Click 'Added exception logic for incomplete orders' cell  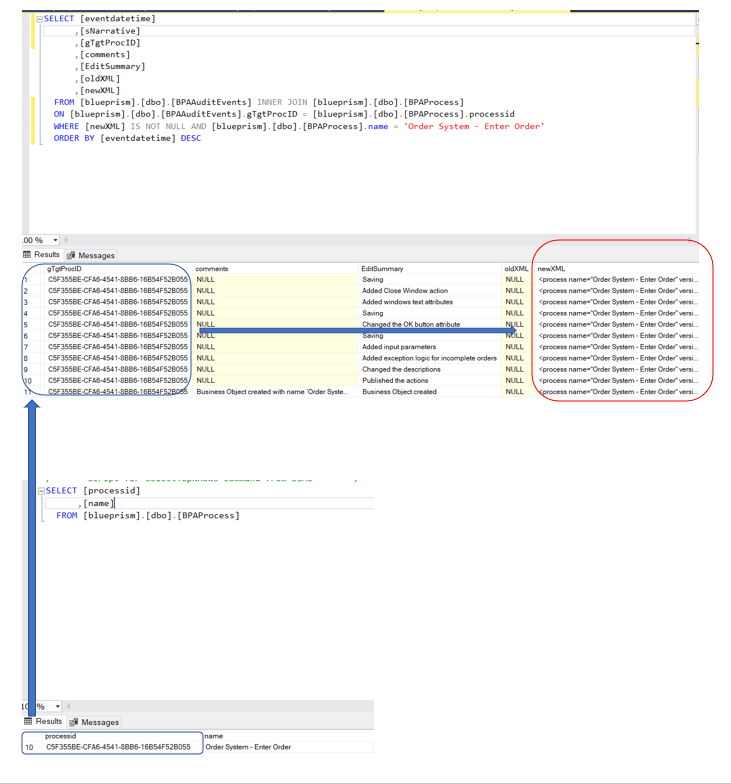430,358
